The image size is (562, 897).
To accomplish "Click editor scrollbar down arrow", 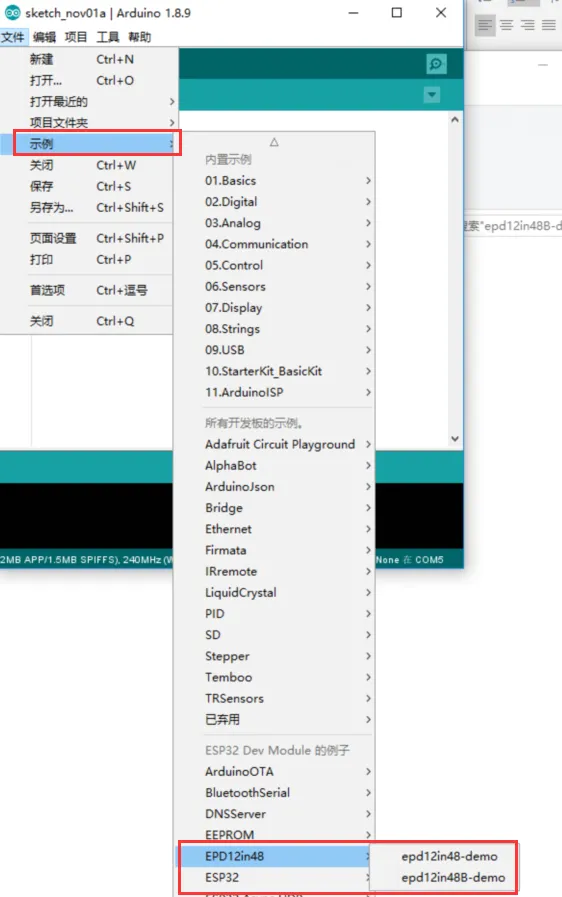I will (x=455, y=439).
